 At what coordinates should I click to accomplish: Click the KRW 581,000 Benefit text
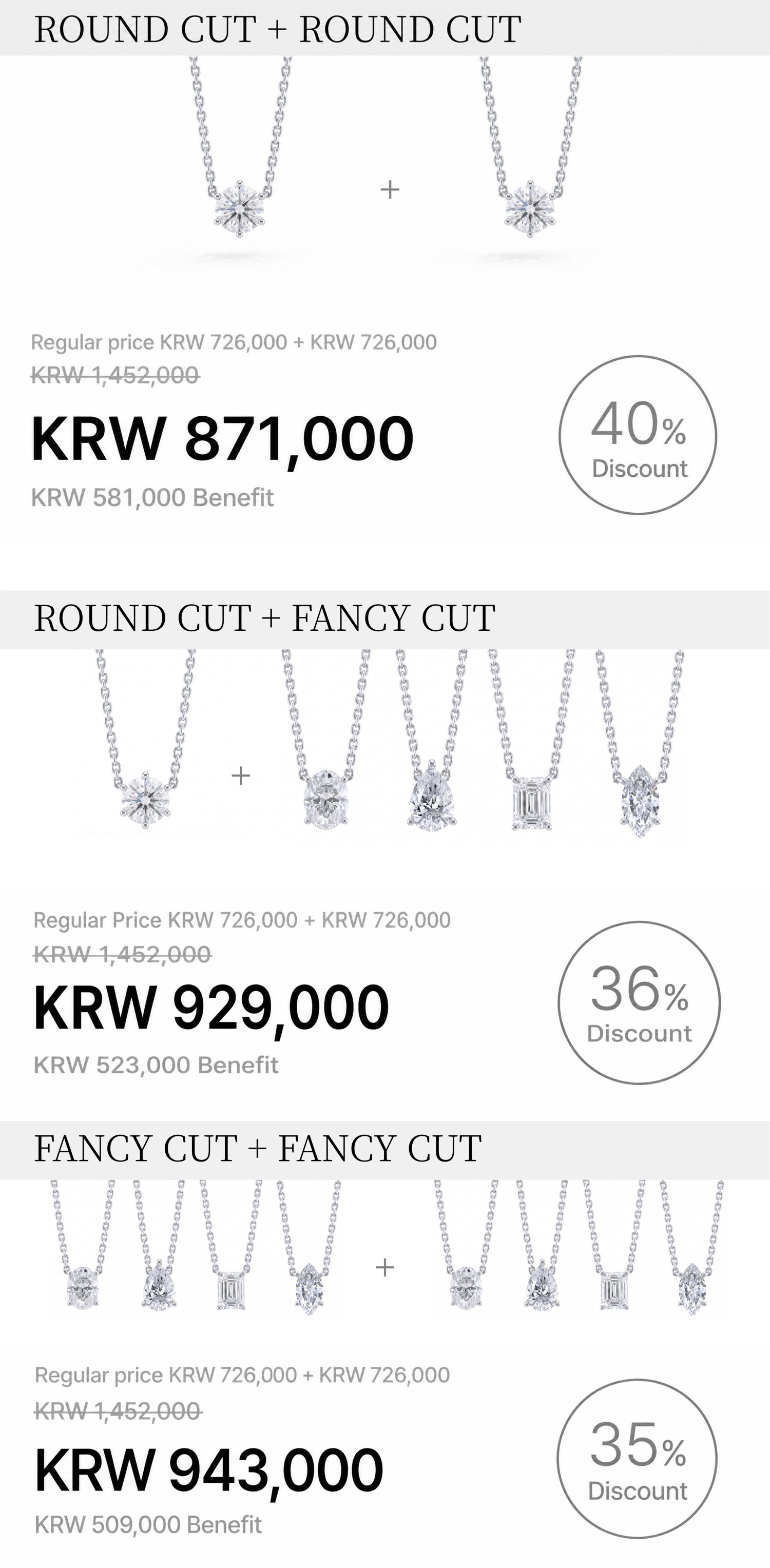[x=152, y=497]
